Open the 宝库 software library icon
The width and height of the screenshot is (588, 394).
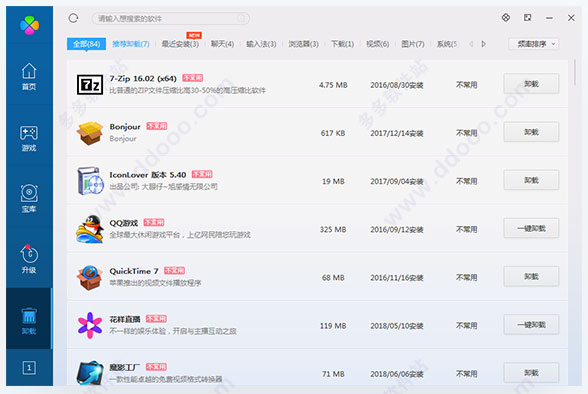pyautogui.click(x=29, y=198)
